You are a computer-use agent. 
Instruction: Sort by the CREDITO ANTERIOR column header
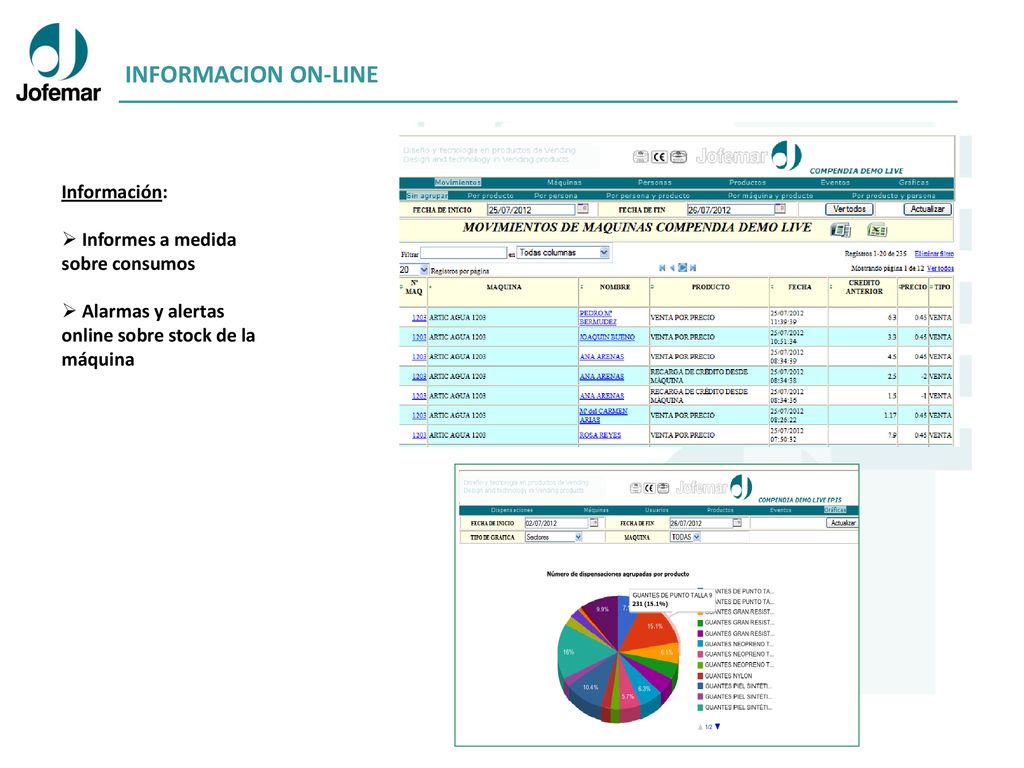(x=864, y=287)
